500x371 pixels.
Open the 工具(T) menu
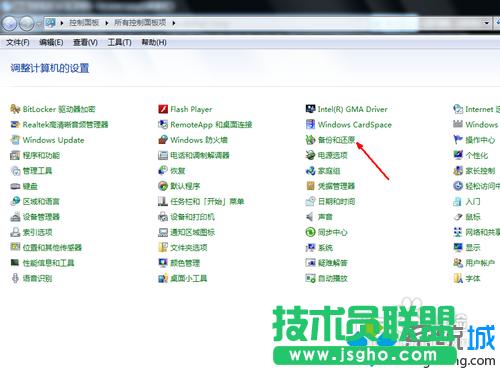(119, 42)
